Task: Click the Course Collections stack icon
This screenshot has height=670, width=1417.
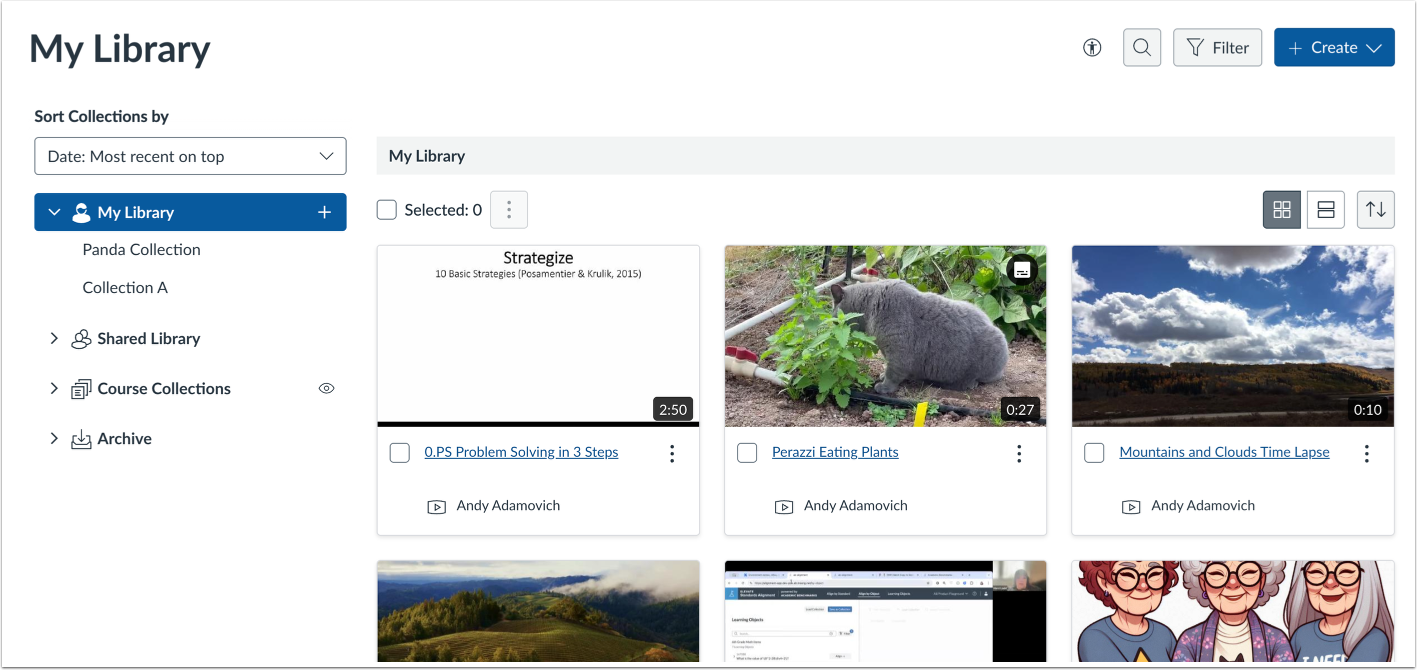Action: (81, 389)
